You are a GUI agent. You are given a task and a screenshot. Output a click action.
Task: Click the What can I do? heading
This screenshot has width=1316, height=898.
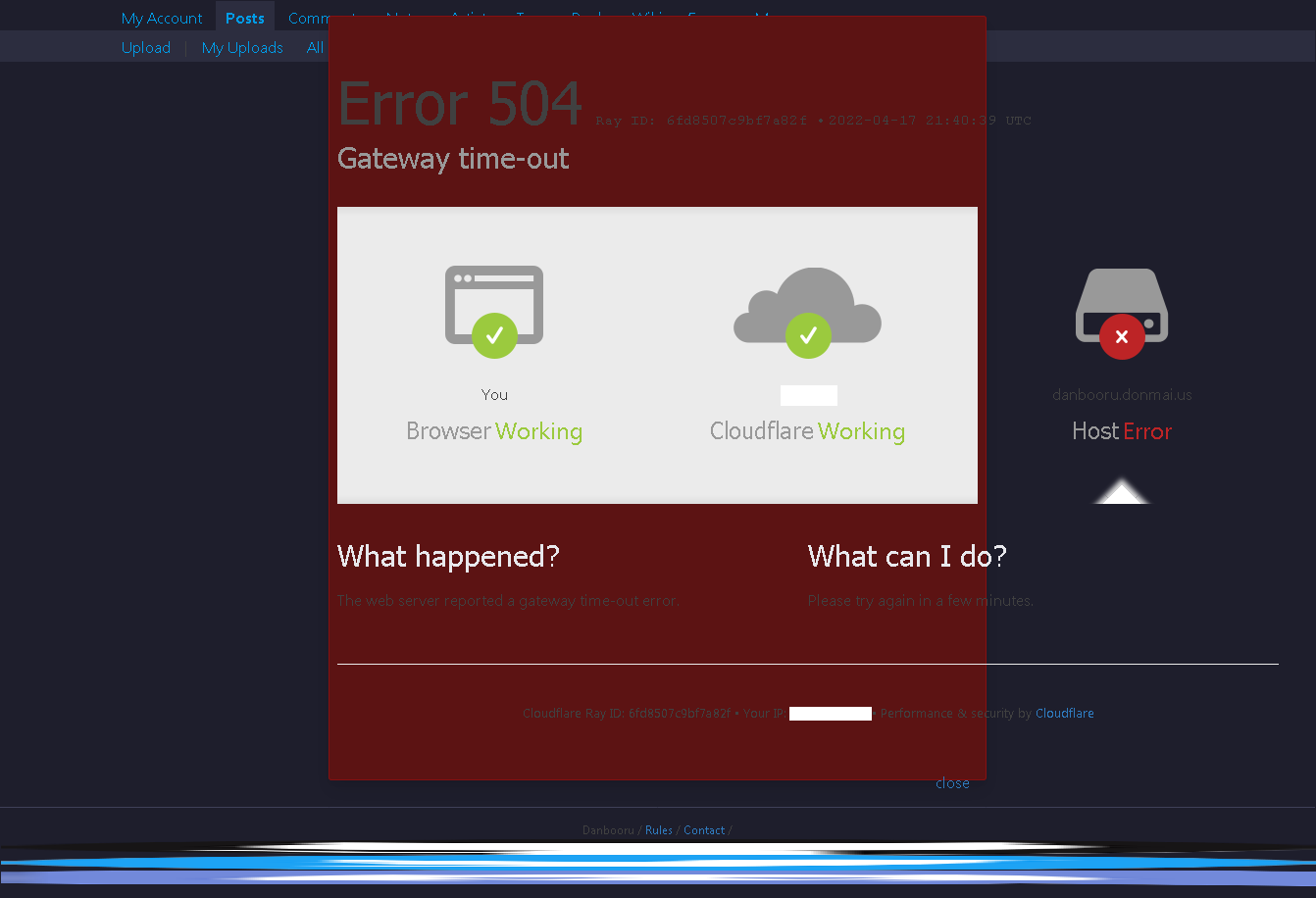[x=907, y=557]
